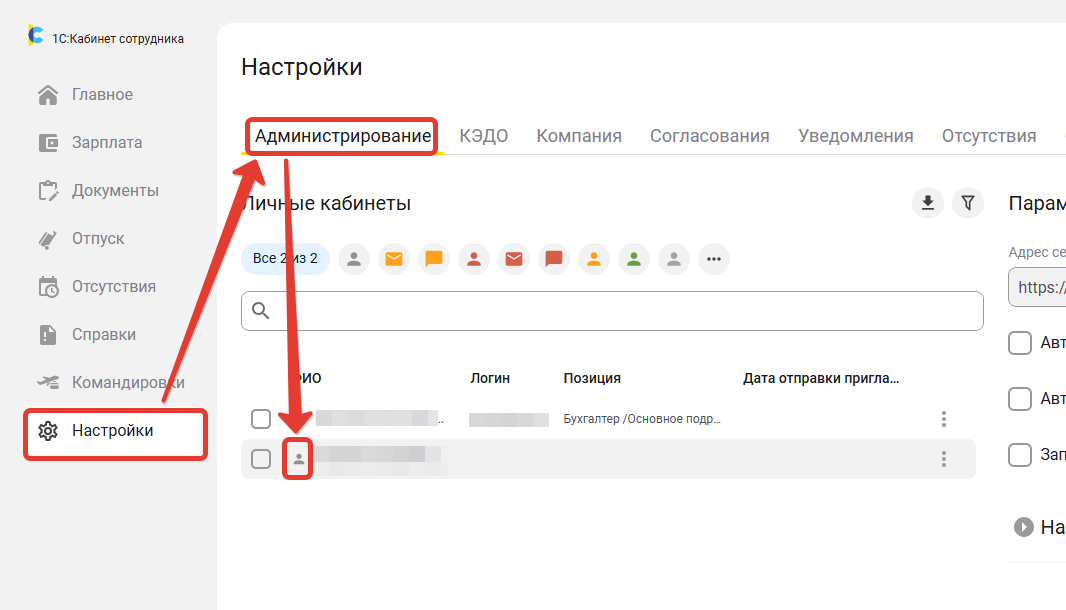Open the filter funnel icon
The width and height of the screenshot is (1066, 610).
coord(967,204)
